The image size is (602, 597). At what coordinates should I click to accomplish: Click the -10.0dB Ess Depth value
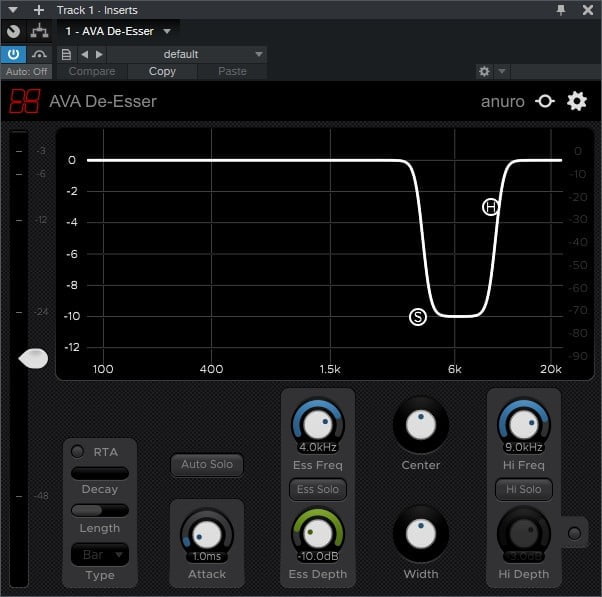[x=318, y=556]
